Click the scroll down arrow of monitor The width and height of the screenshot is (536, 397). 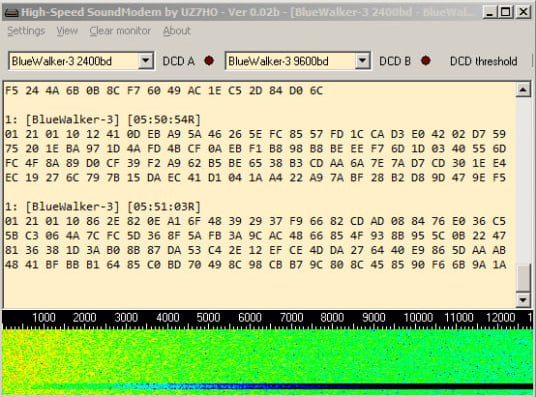523,300
